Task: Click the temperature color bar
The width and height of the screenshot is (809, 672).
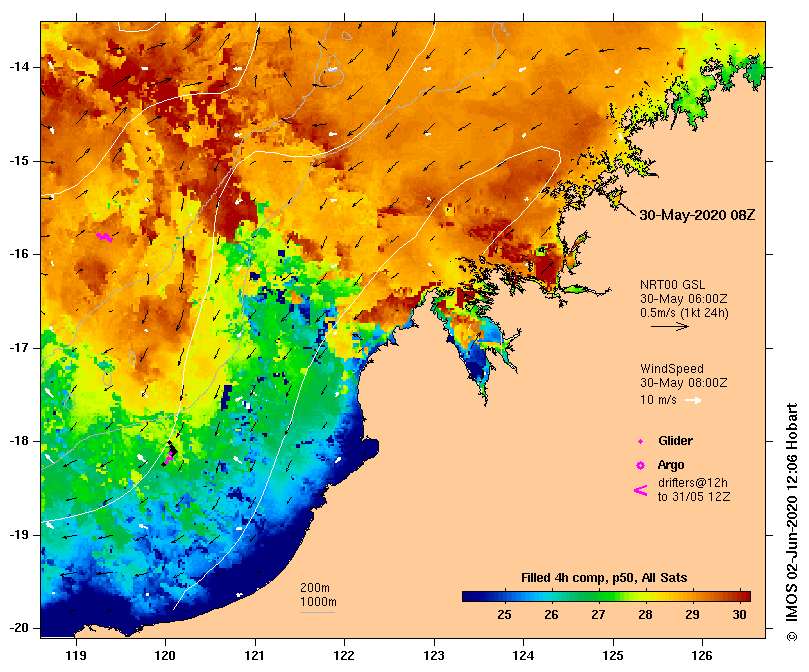Action: (606, 597)
